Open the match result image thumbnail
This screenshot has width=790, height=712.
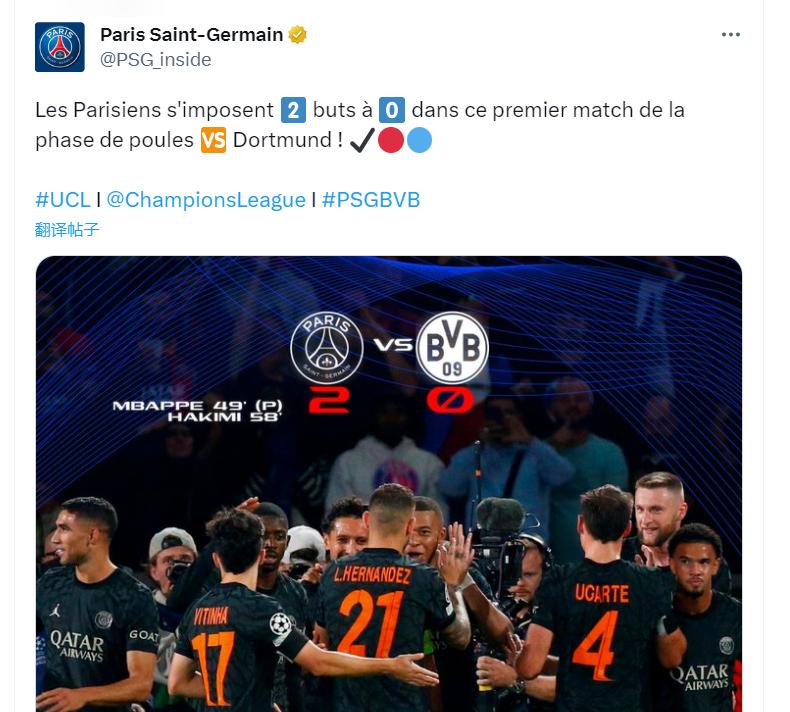pyautogui.click(x=389, y=484)
